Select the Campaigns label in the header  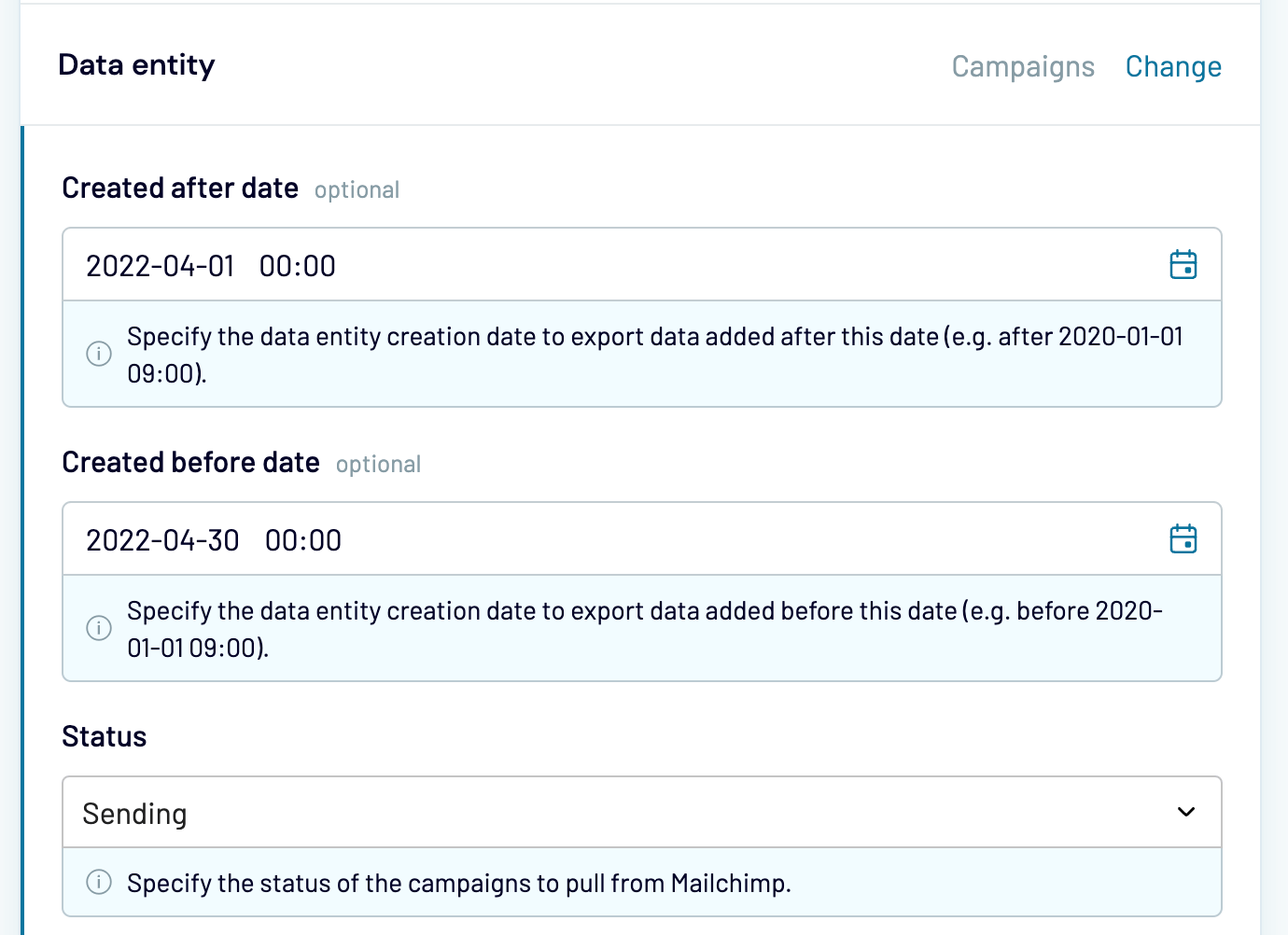(x=1023, y=66)
